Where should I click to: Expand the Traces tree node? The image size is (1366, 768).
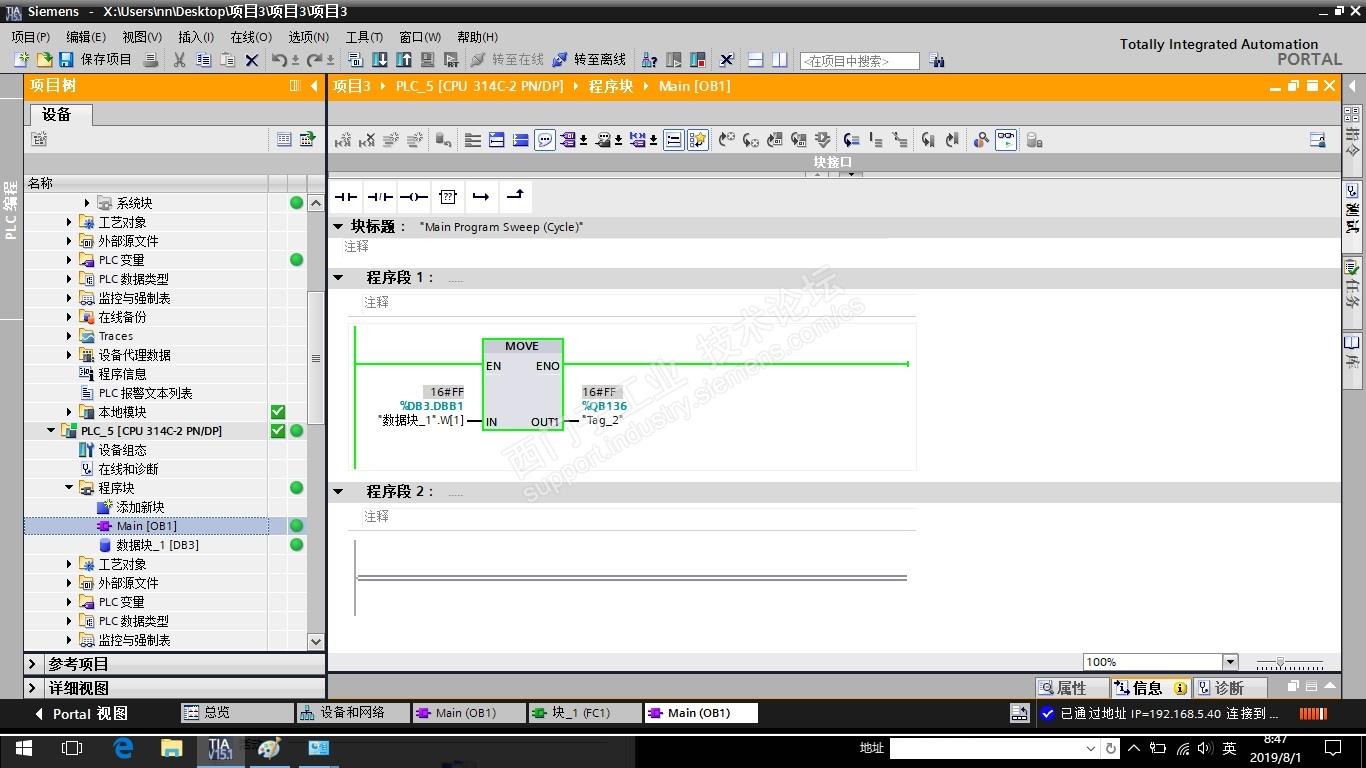click(x=69, y=336)
